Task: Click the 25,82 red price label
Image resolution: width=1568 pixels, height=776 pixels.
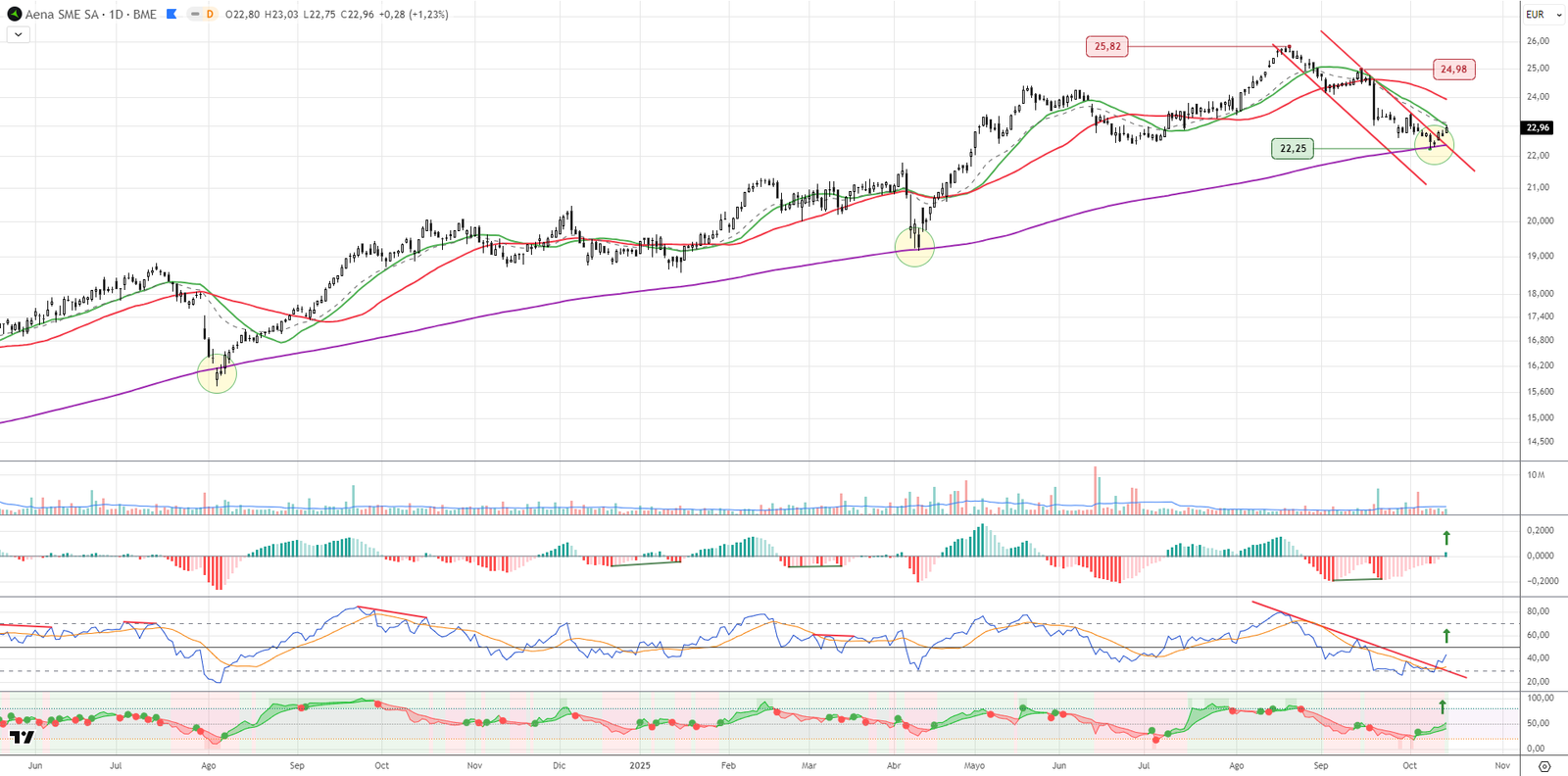Action: 1107,46
